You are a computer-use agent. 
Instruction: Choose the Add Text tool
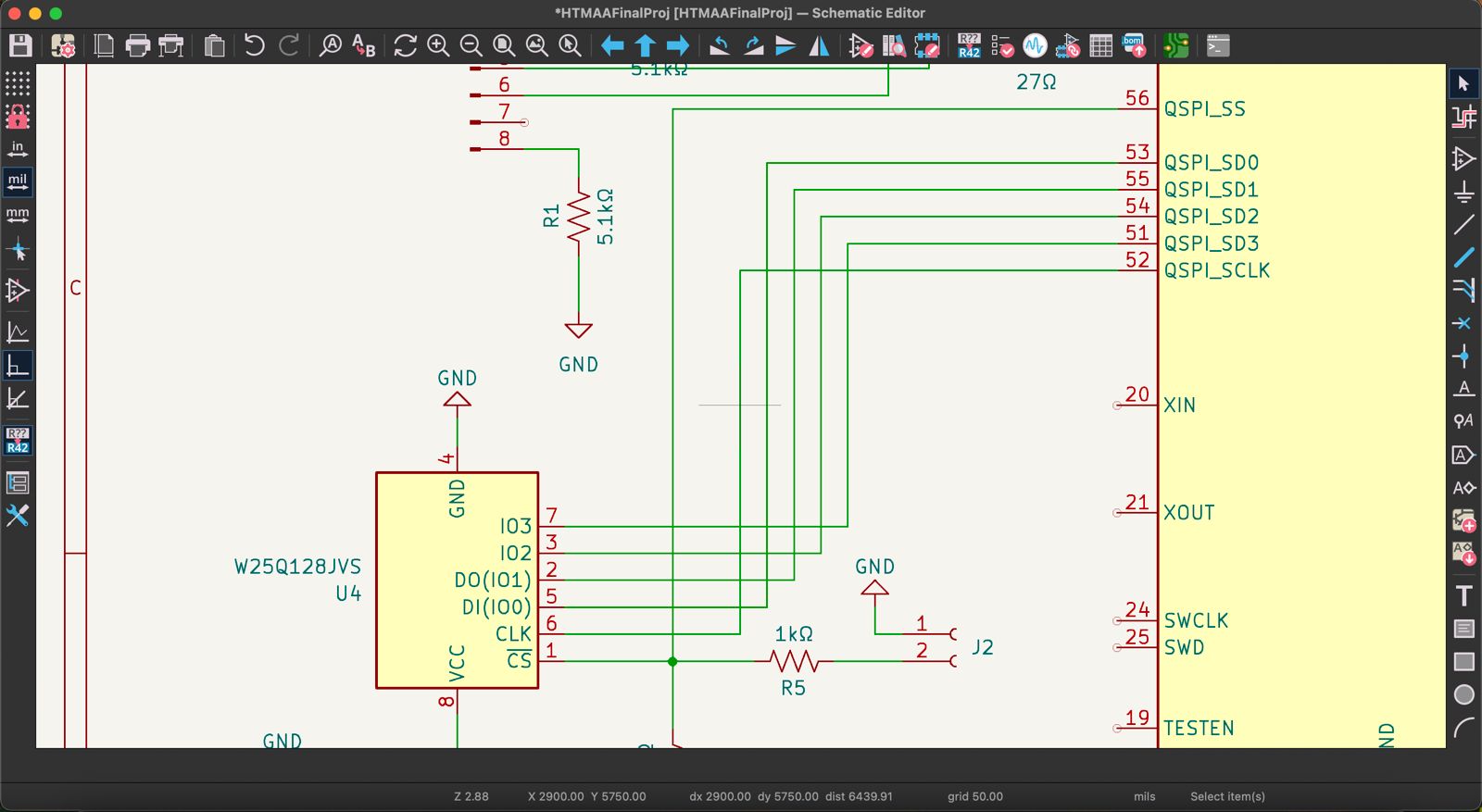pos(1463,595)
